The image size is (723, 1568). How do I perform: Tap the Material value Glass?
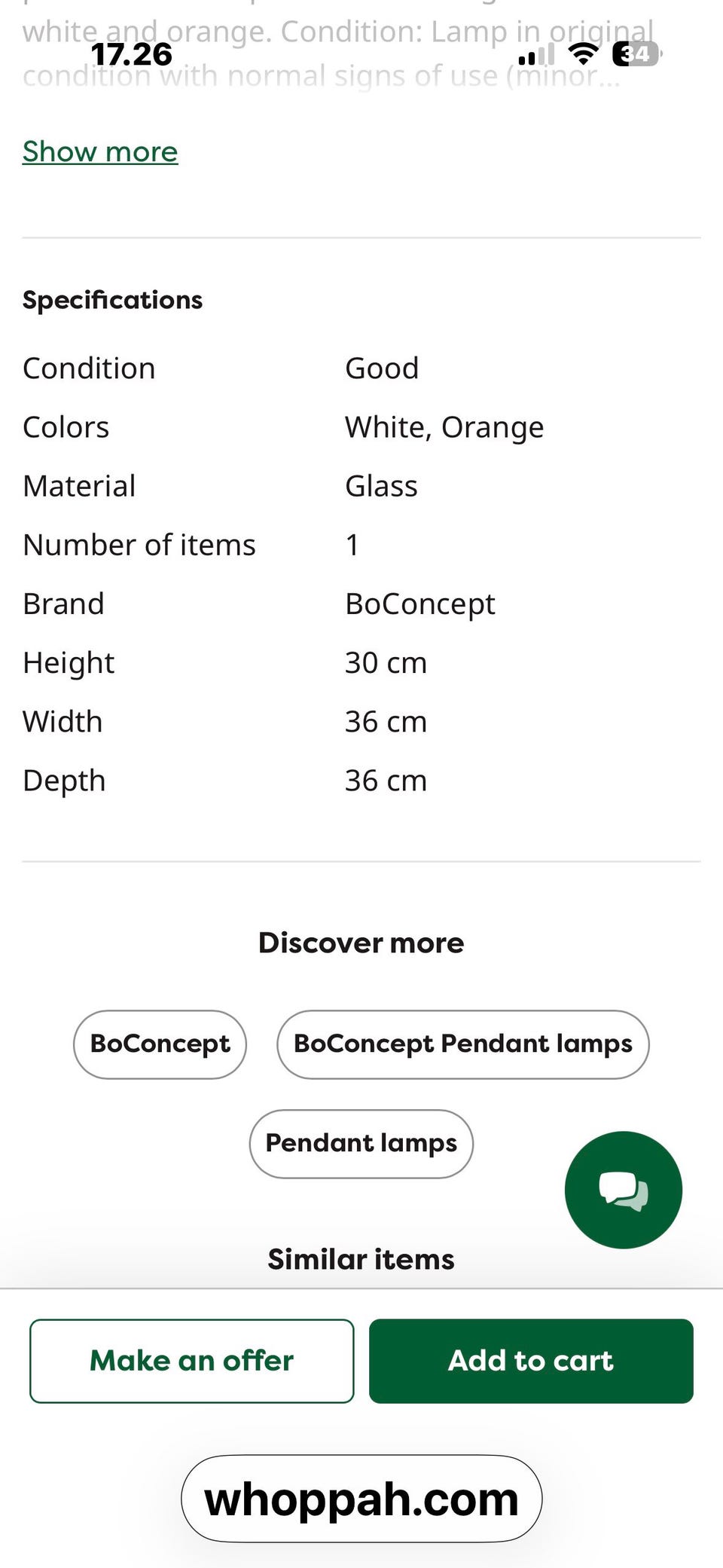click(x=381, y=486)
